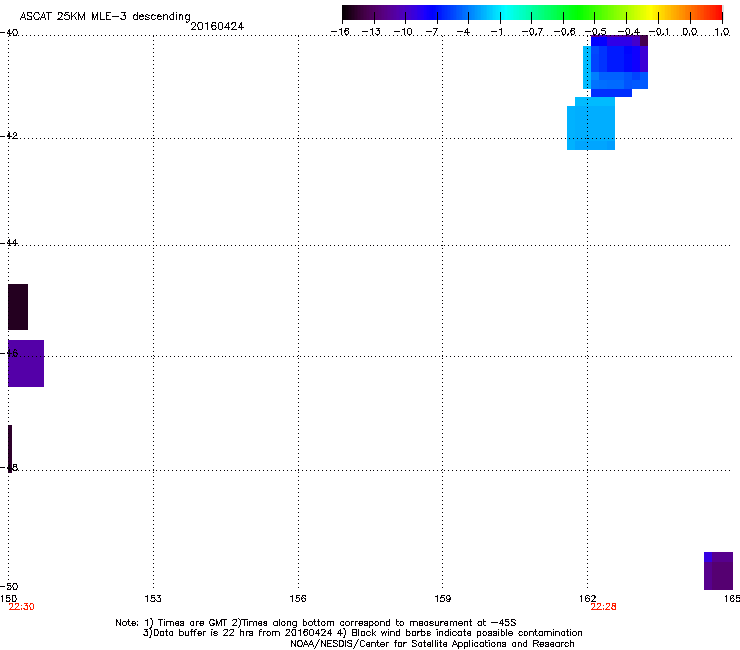Click the longitude label 159

pos(442,599)
